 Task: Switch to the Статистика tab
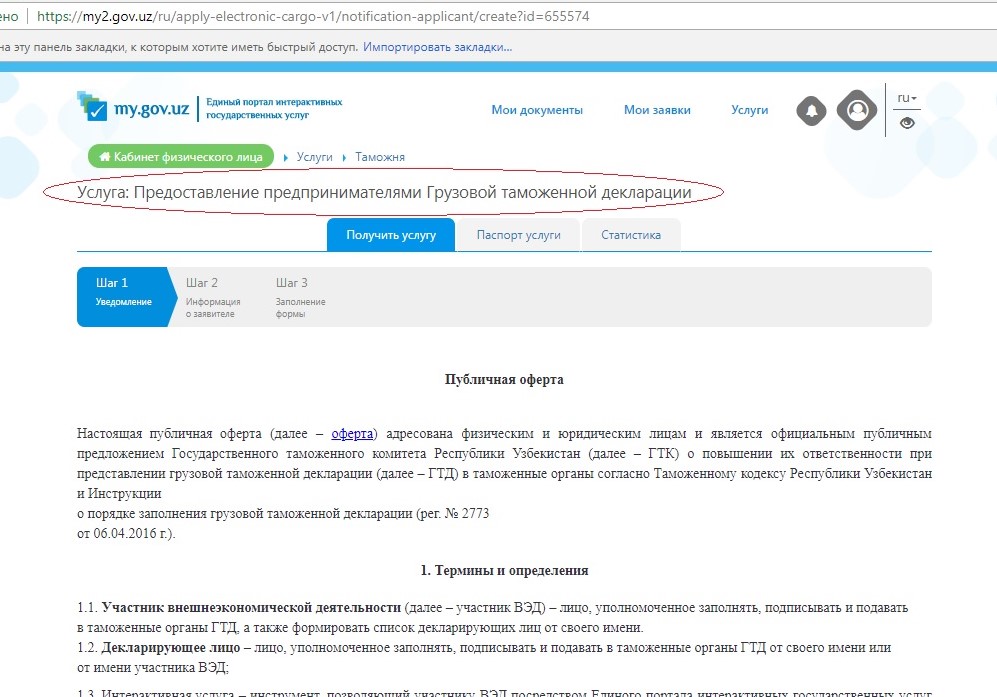tap(631, 235)
